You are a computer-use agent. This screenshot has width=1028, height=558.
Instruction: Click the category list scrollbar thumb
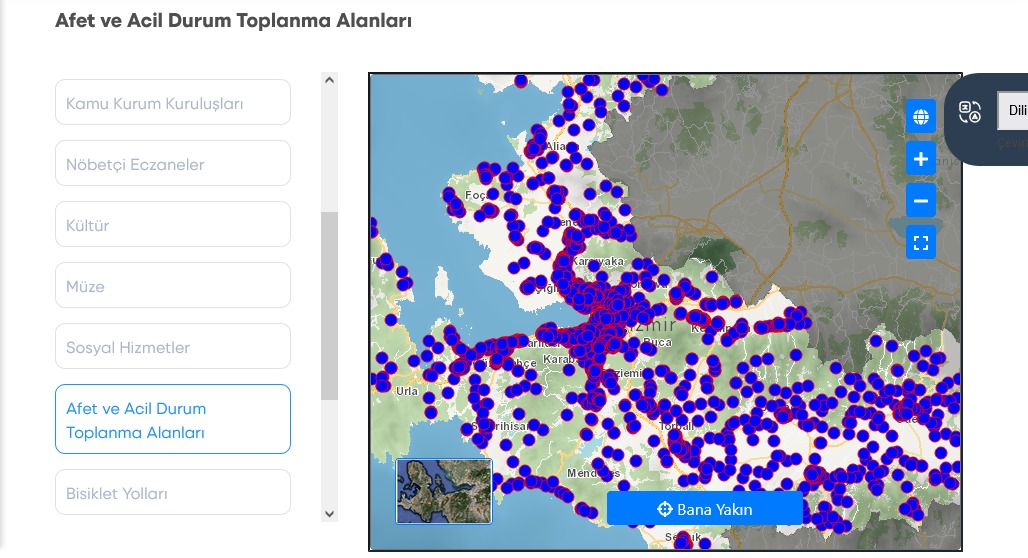[329, 305]
